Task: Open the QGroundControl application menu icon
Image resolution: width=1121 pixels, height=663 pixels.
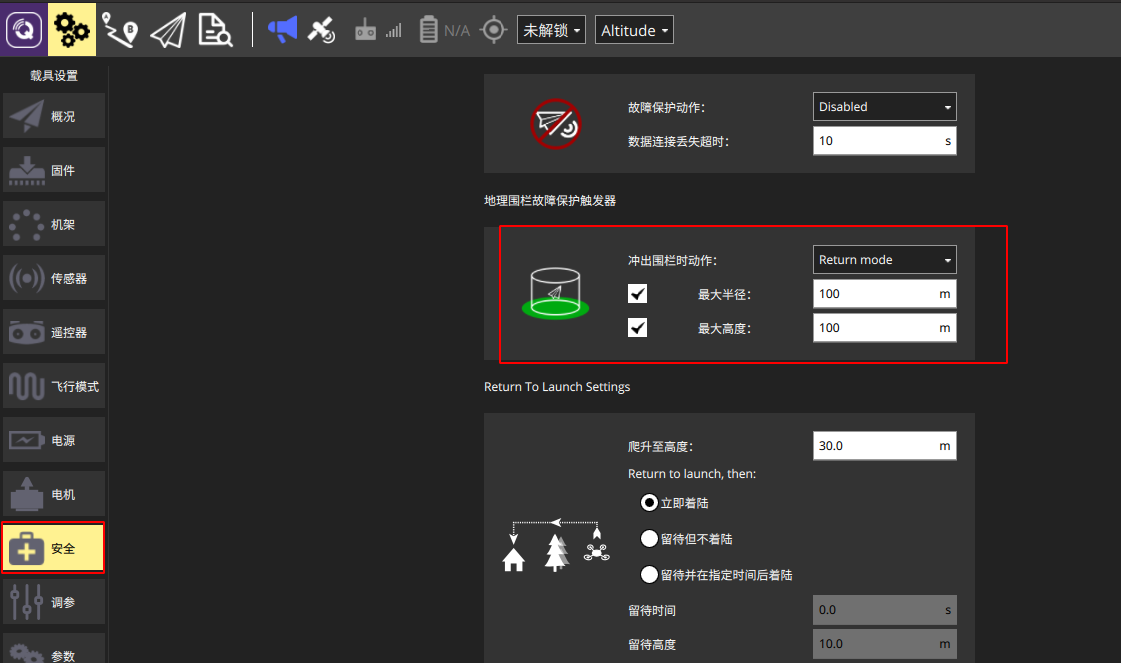Action: pos(24,29)
